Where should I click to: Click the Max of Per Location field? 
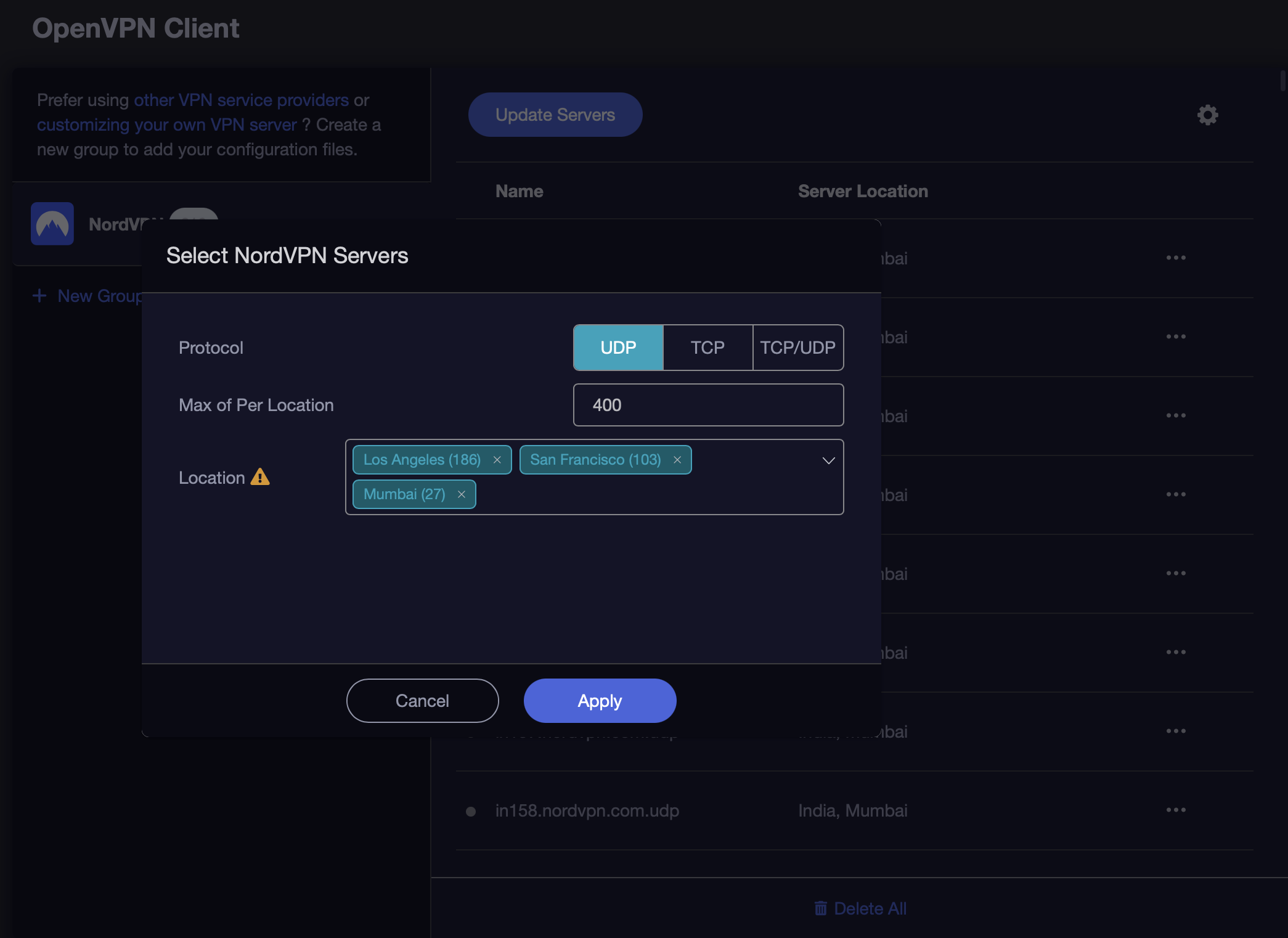coord(708,405)
